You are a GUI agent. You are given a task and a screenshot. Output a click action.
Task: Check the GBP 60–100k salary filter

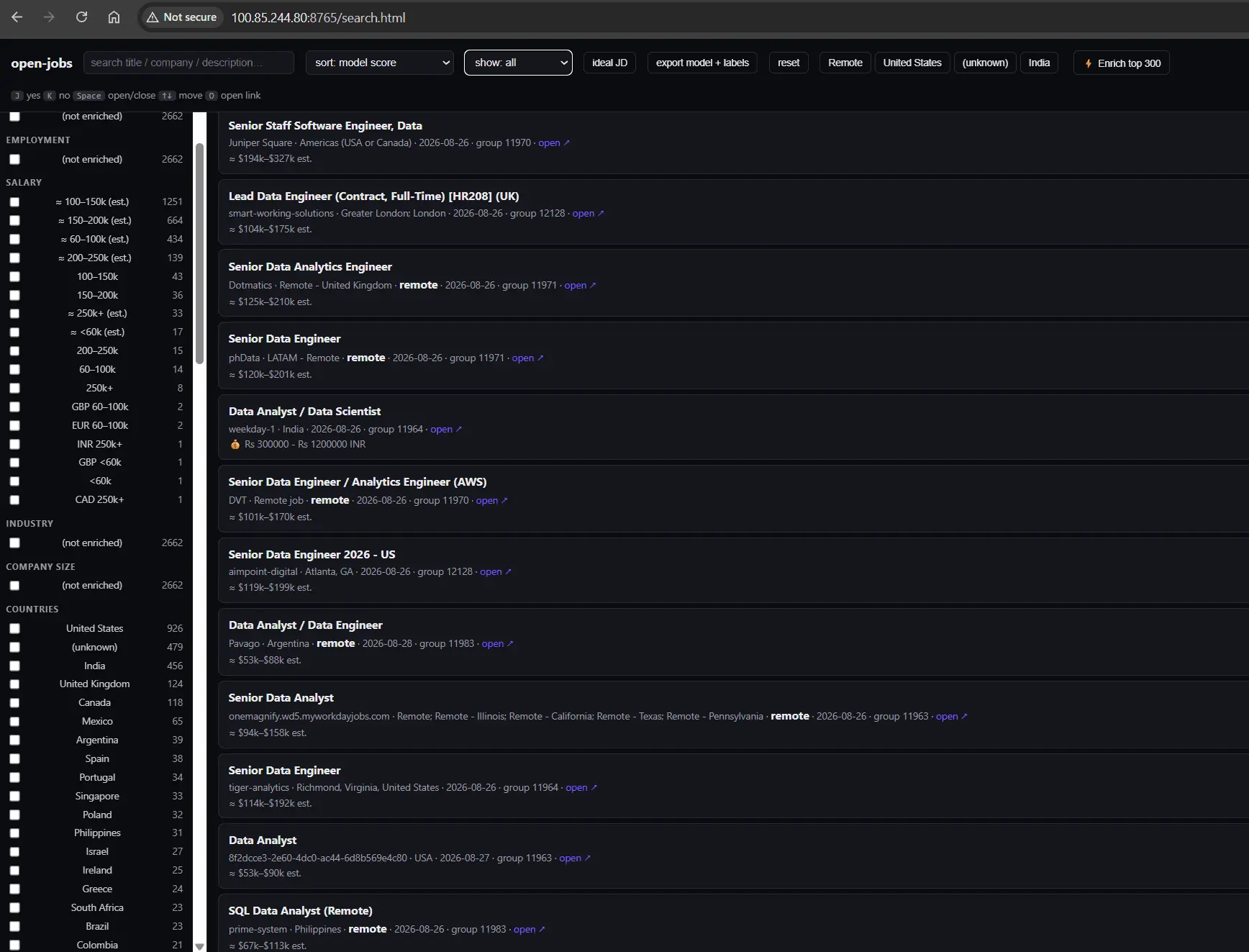[x=14, y=407]
